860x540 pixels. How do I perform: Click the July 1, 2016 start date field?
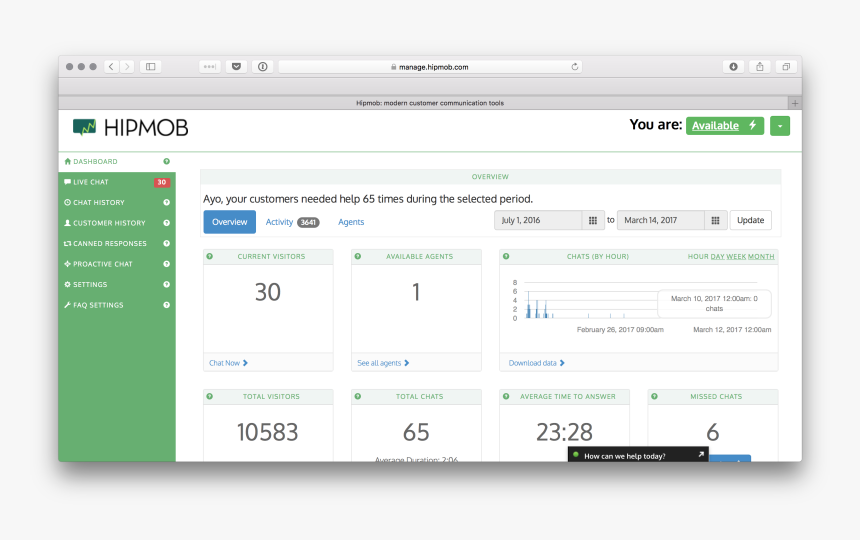pos(538,220)
